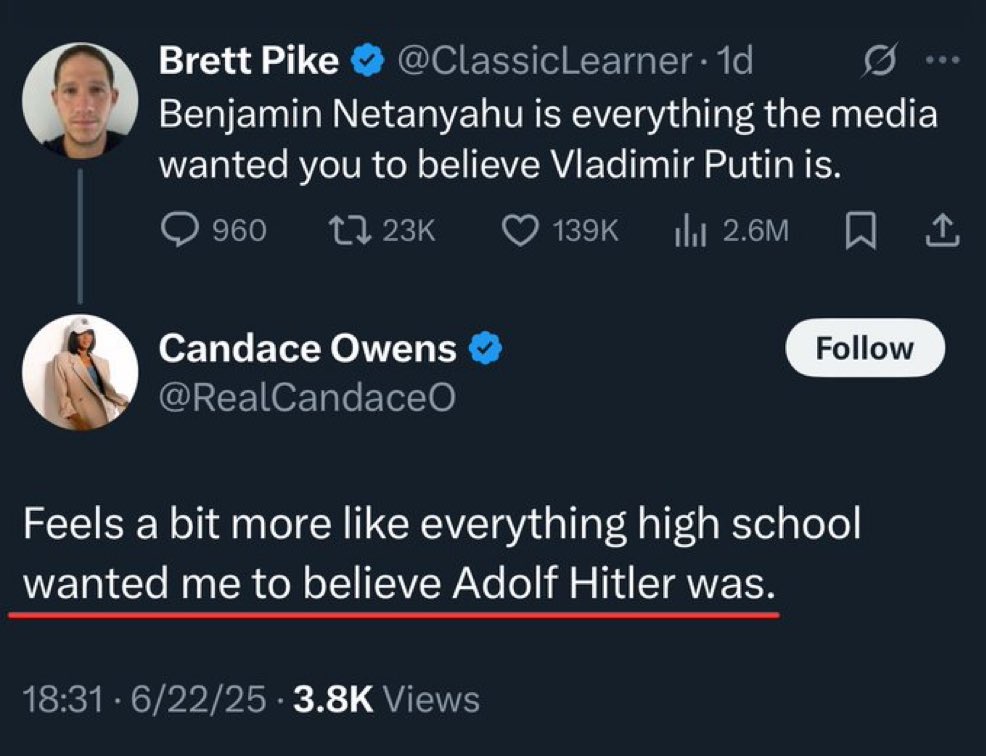
Task: Click Candace Owens' blue verified badge
Action: (x=485, y=348)
